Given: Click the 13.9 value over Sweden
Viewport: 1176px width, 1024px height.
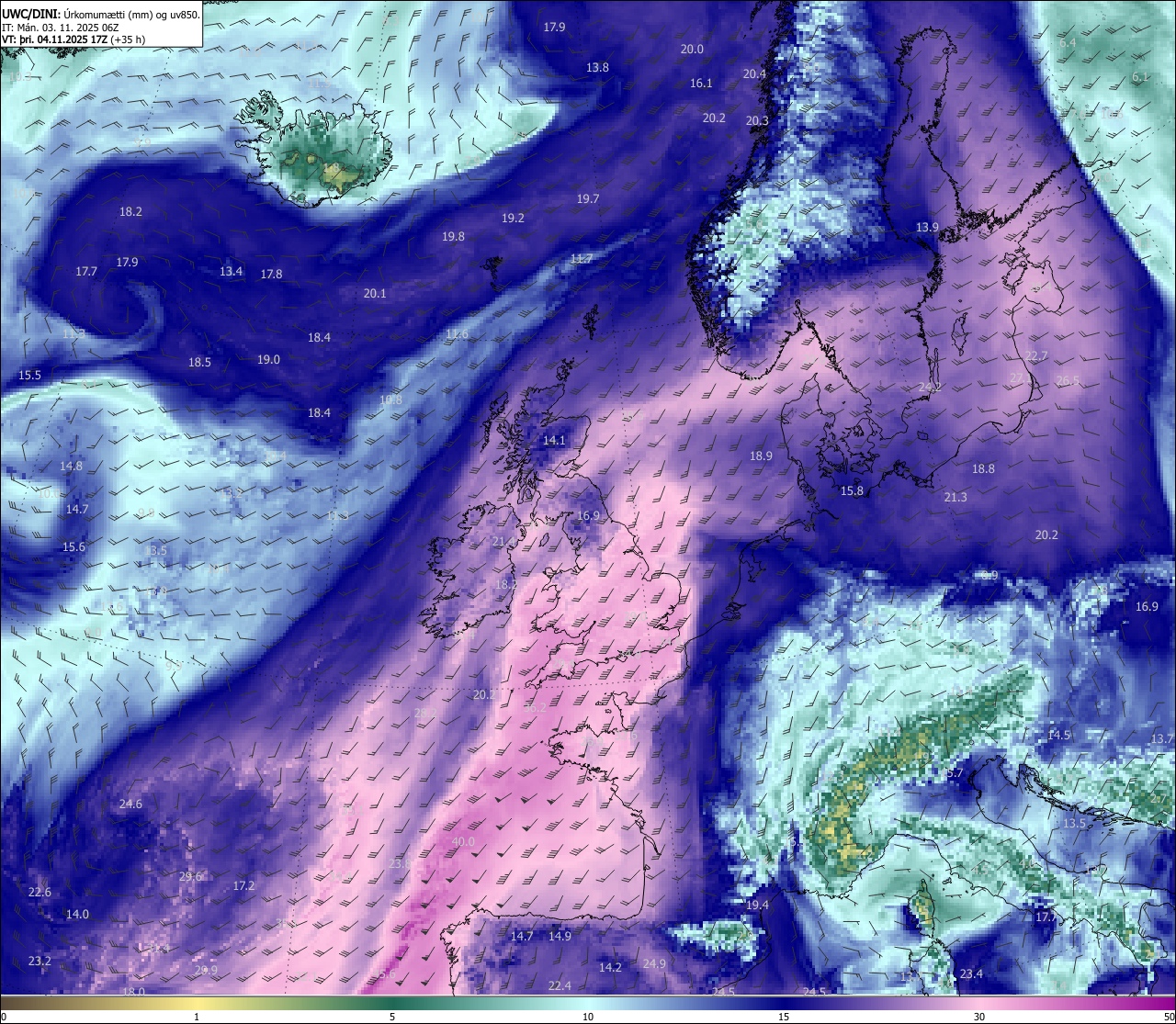Looking at the screenshot, I should (927, 228).
